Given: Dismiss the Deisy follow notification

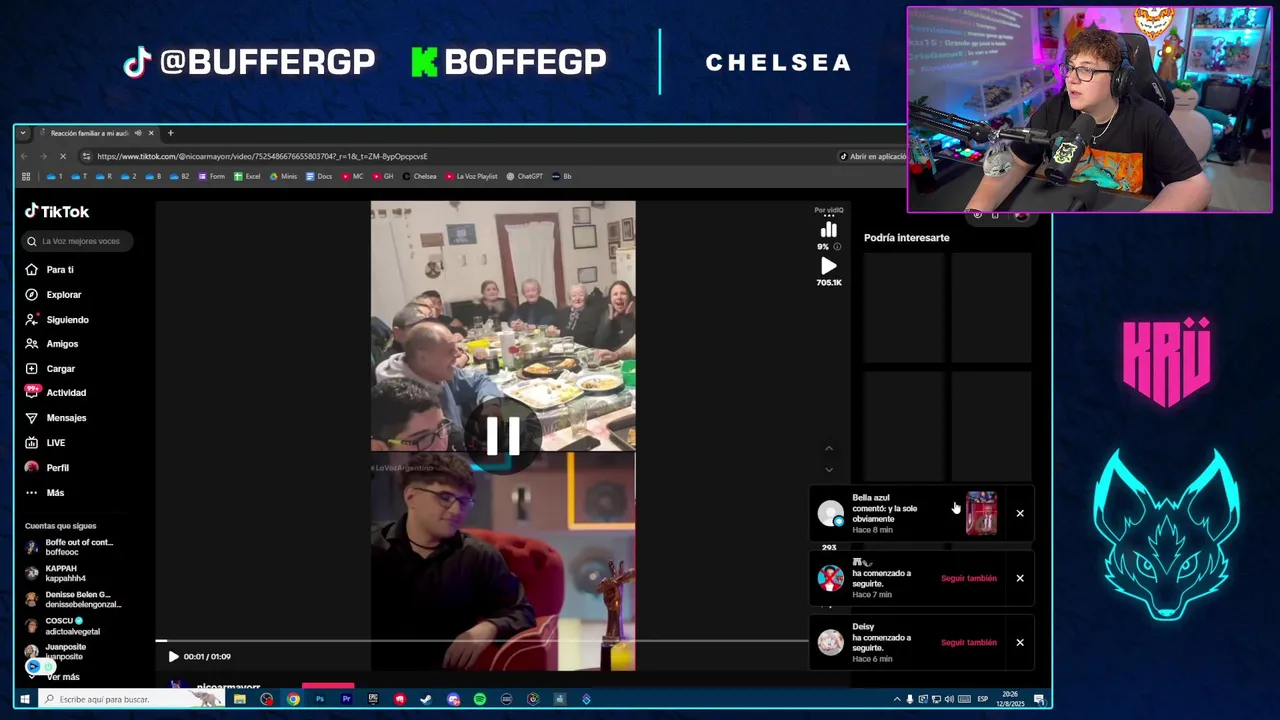Looking at the screenshot, I should [1020, 643].
